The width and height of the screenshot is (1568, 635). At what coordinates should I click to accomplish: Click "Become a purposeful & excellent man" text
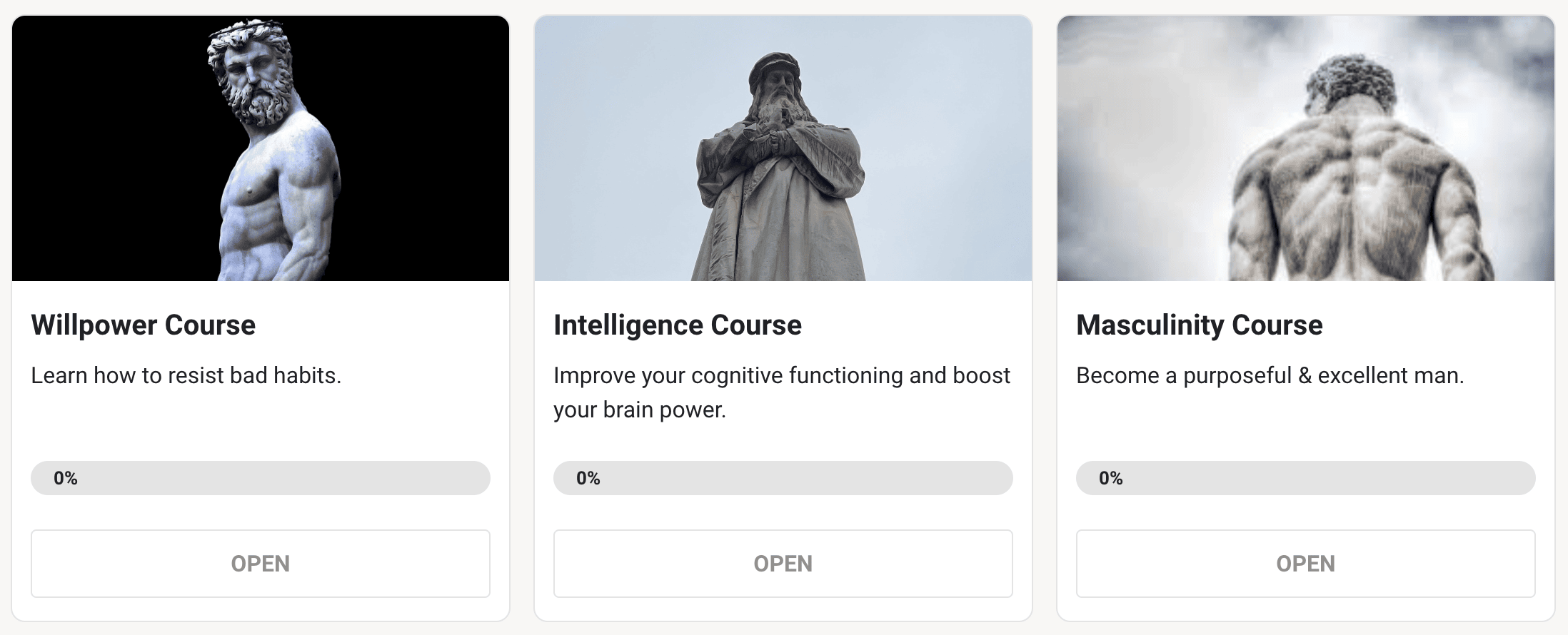click(x=1270, y=375)
